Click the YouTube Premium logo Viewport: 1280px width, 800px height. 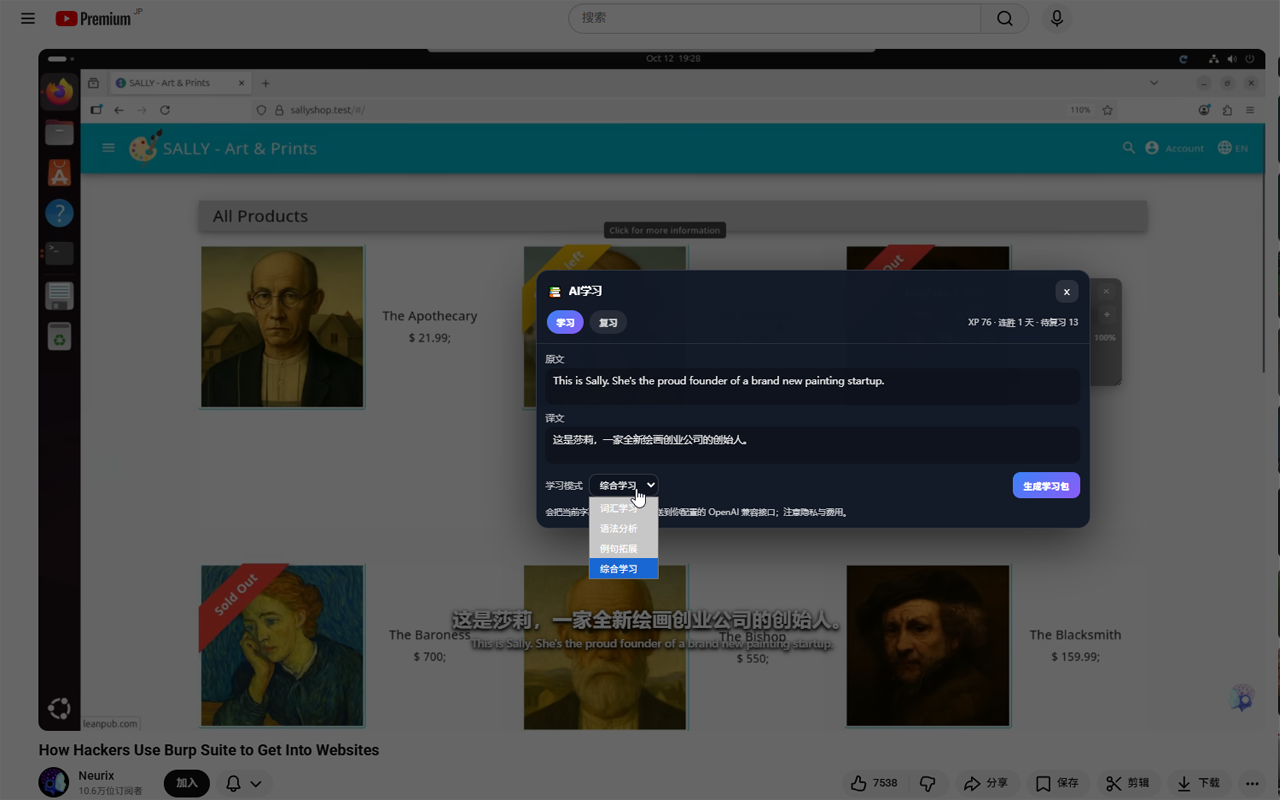tap(93, 18)
